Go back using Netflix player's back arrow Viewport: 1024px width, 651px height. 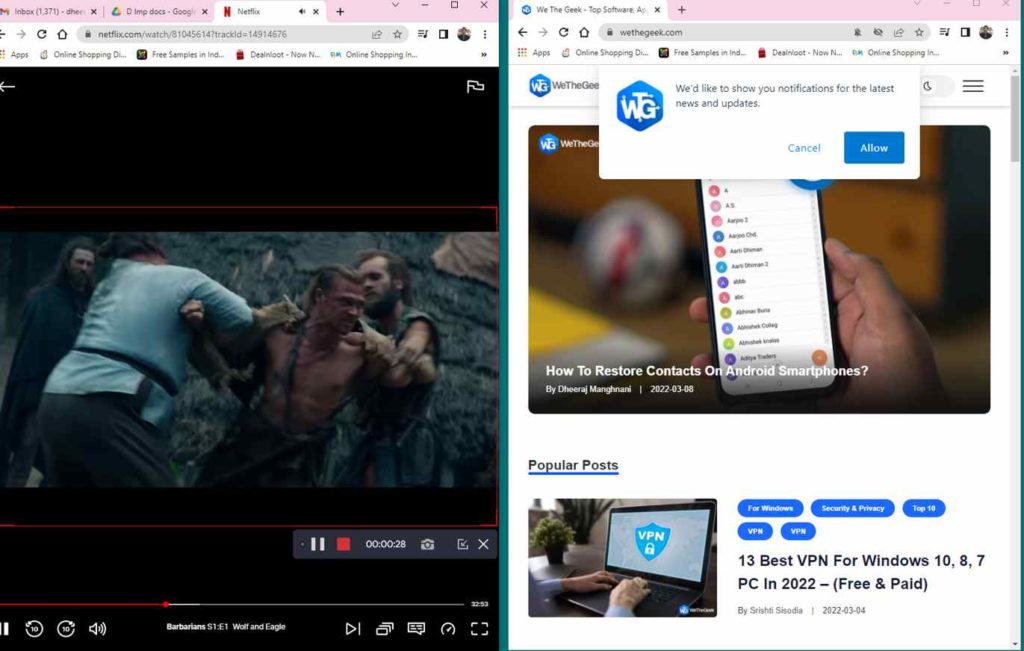tap(7, 86)
